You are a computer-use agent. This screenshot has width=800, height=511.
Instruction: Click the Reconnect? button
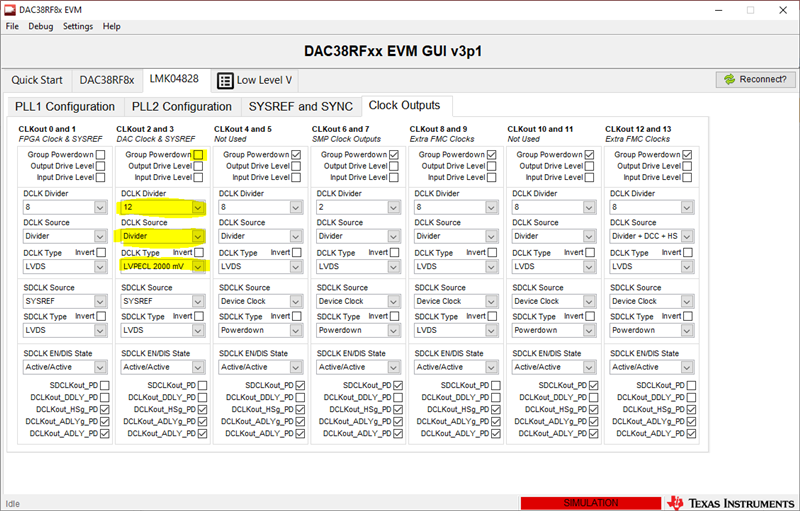[757, 80]
